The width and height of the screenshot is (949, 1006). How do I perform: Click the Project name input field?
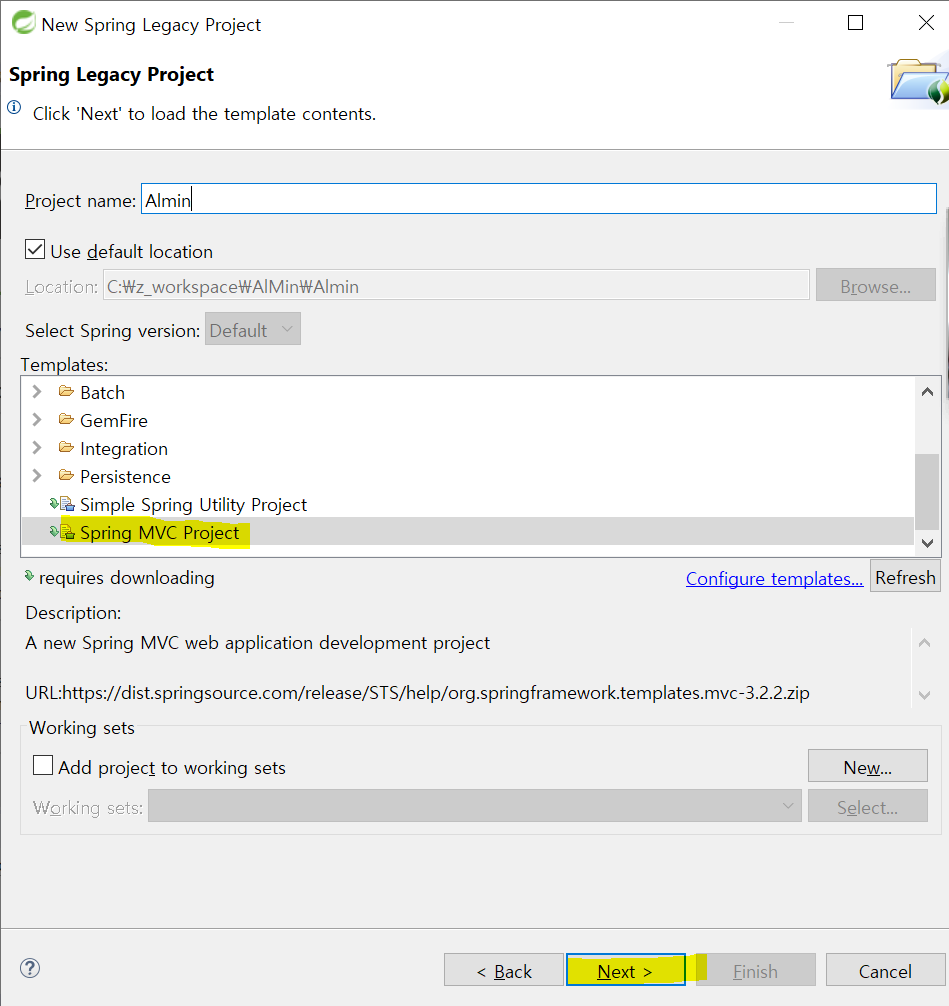538,199
